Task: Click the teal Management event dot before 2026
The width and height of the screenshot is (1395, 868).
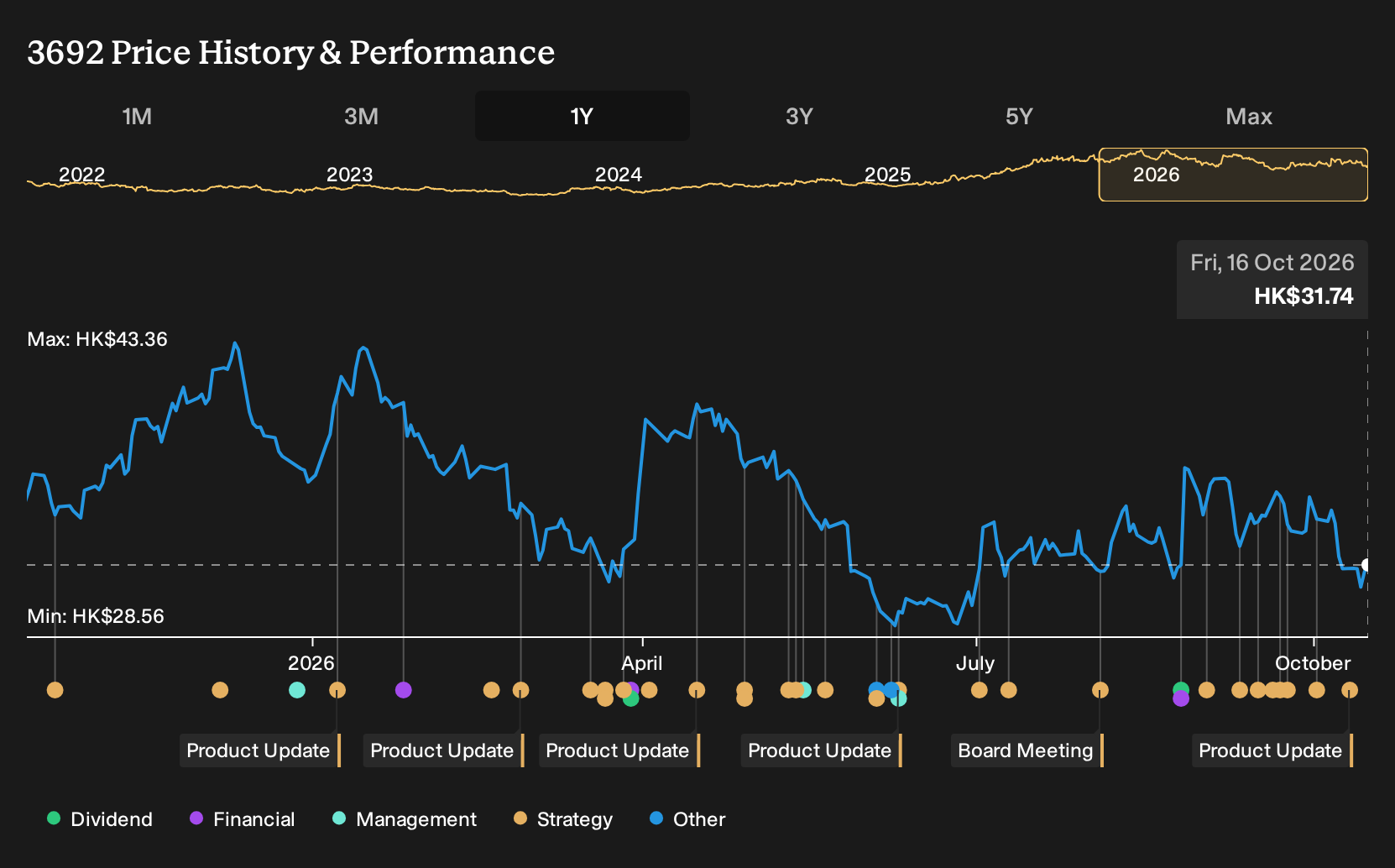Action: click(296, 690)
